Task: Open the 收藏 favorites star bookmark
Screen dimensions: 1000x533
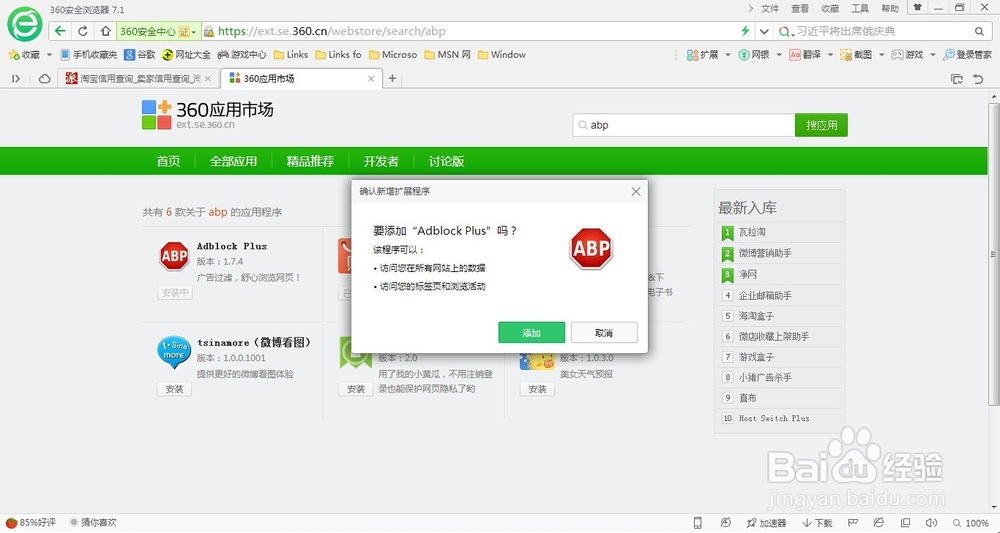Action: [24, 55]
